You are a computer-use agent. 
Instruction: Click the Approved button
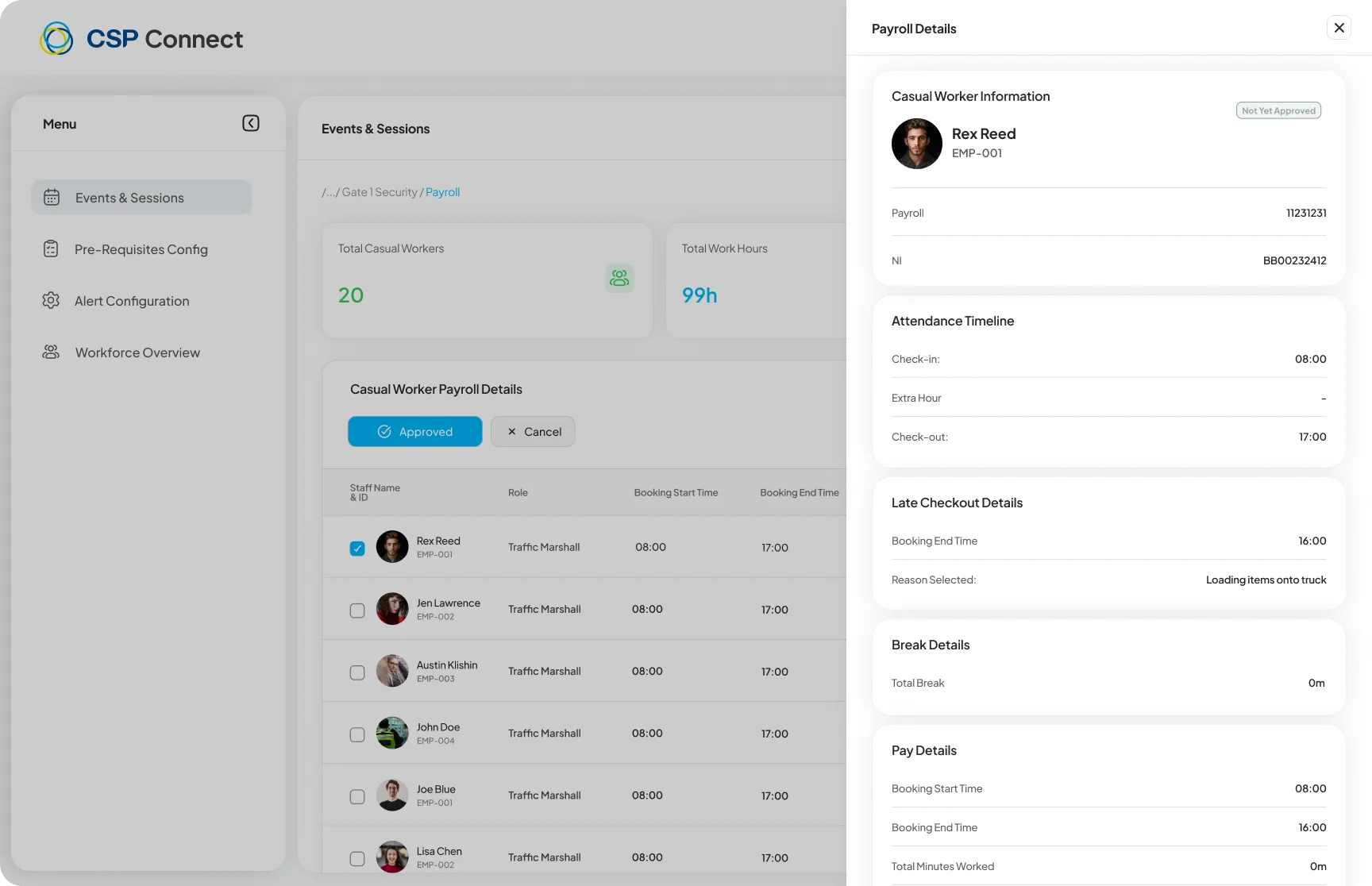pos(415,431)
